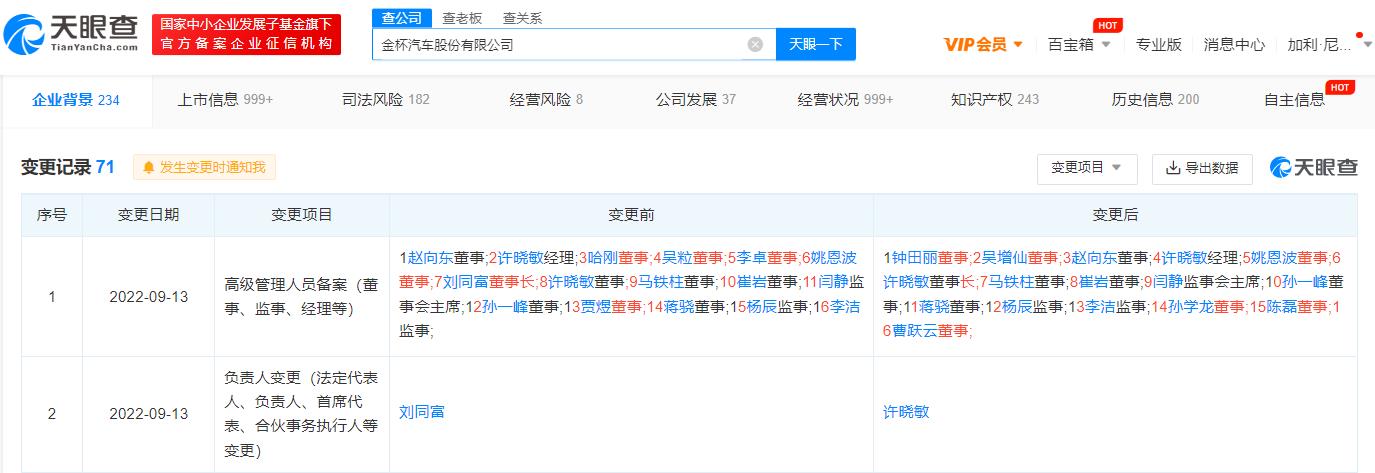Screen dimensions: 1375x473
Task: Click the 高级管理人员备案 change item cell
Action: pyautogui.click(x=302, y=296)
